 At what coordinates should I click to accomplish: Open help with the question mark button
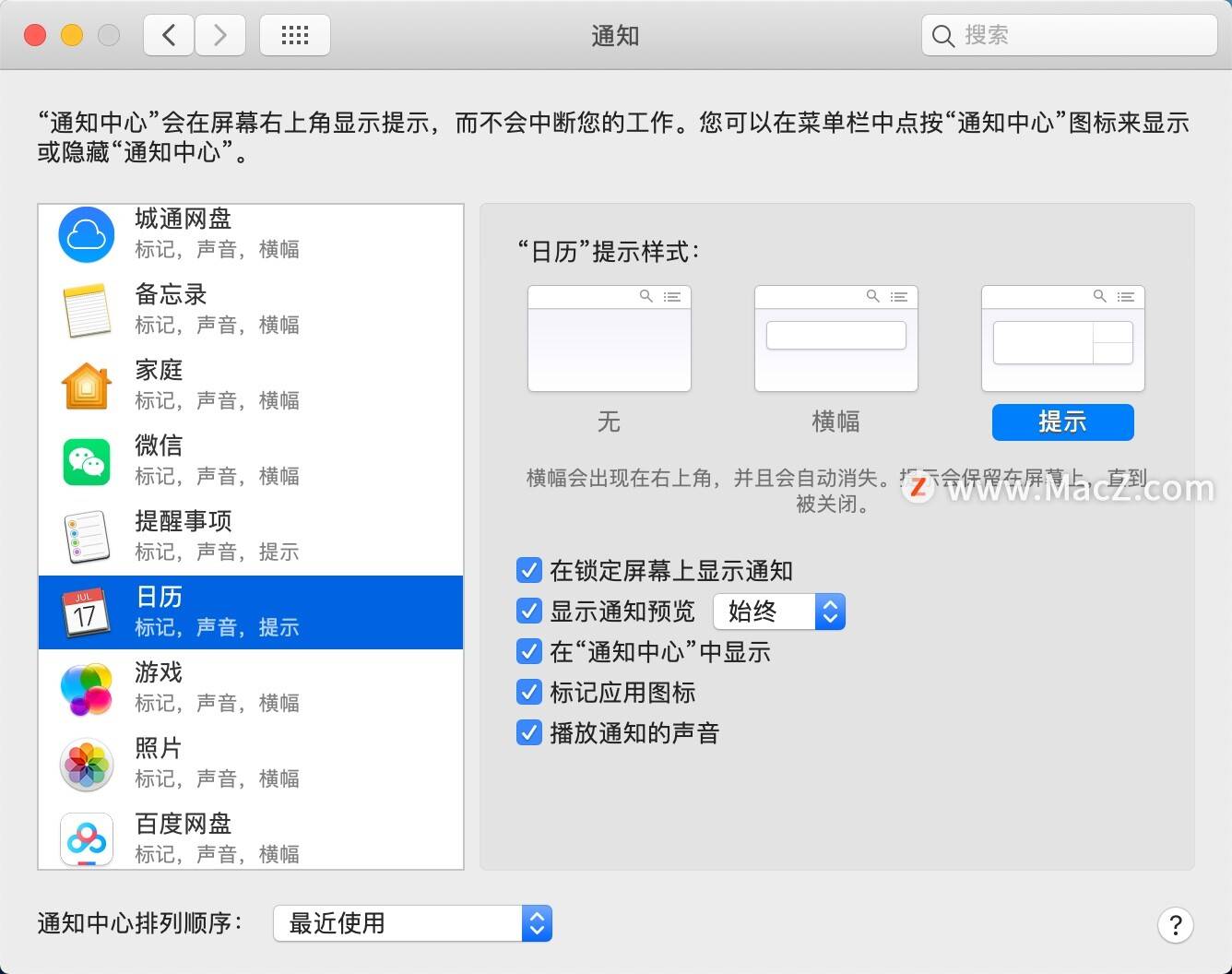[x=1176, y=925]
